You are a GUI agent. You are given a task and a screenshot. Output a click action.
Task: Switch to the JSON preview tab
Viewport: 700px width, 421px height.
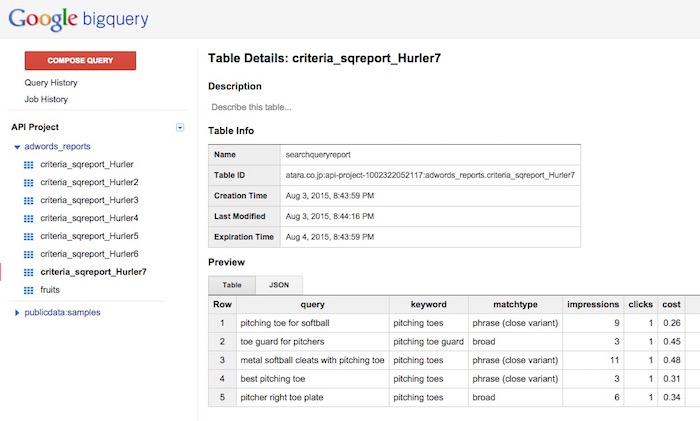279,285
